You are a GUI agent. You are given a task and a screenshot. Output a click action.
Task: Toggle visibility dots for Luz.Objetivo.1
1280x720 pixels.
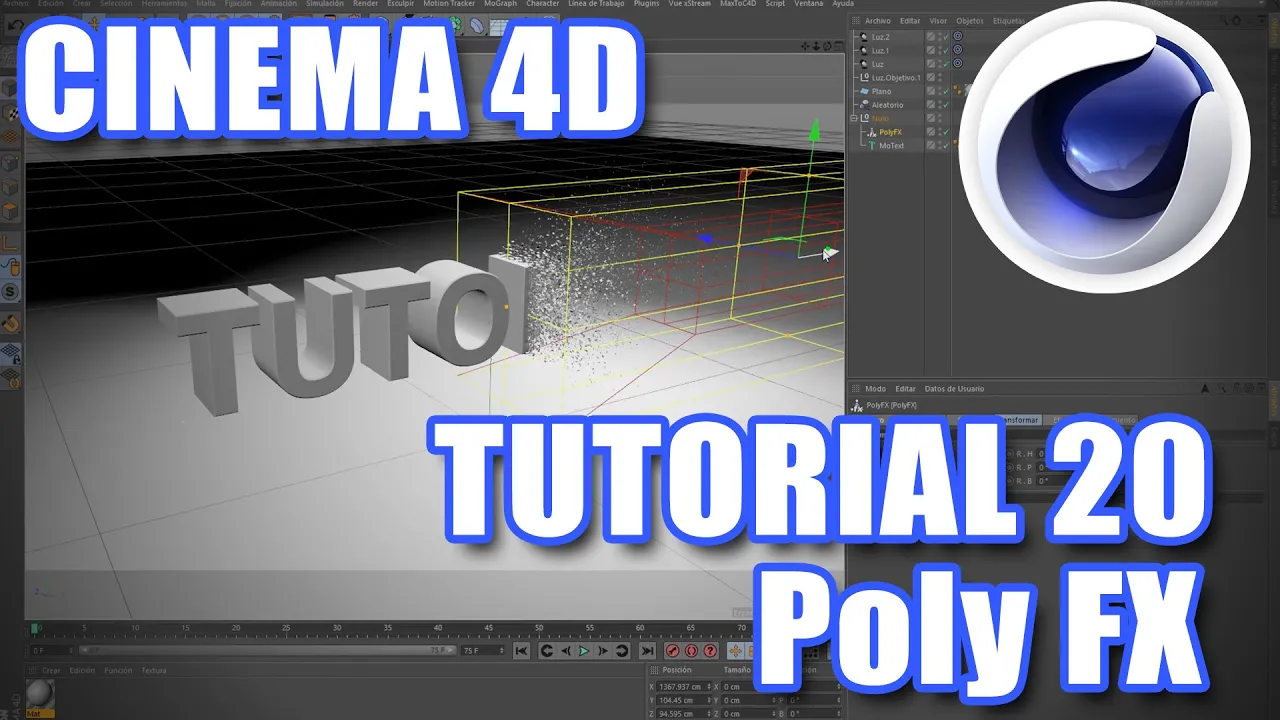pos(940,77)
